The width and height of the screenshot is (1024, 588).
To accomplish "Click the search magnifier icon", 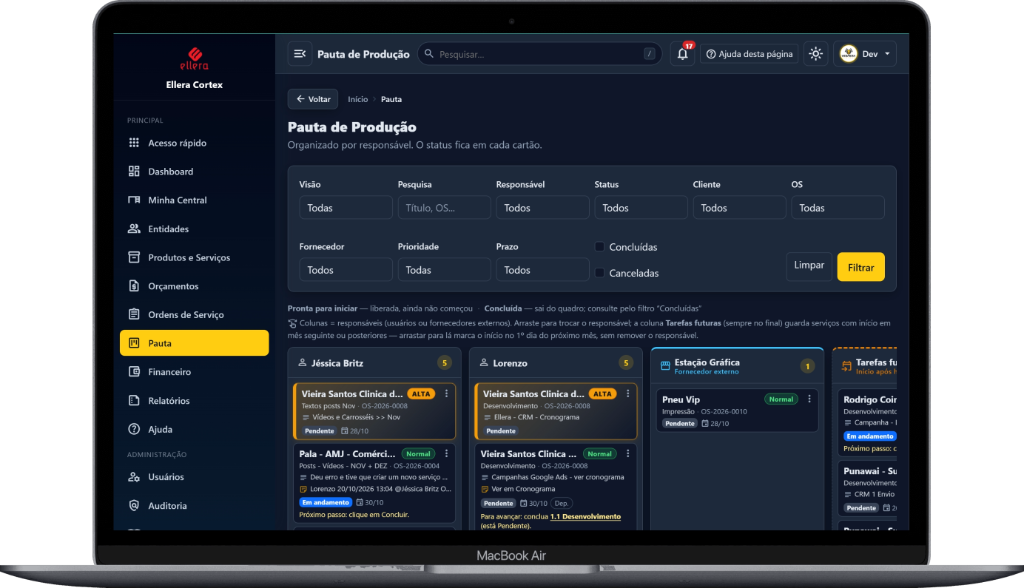I will [x=429, y=54].
